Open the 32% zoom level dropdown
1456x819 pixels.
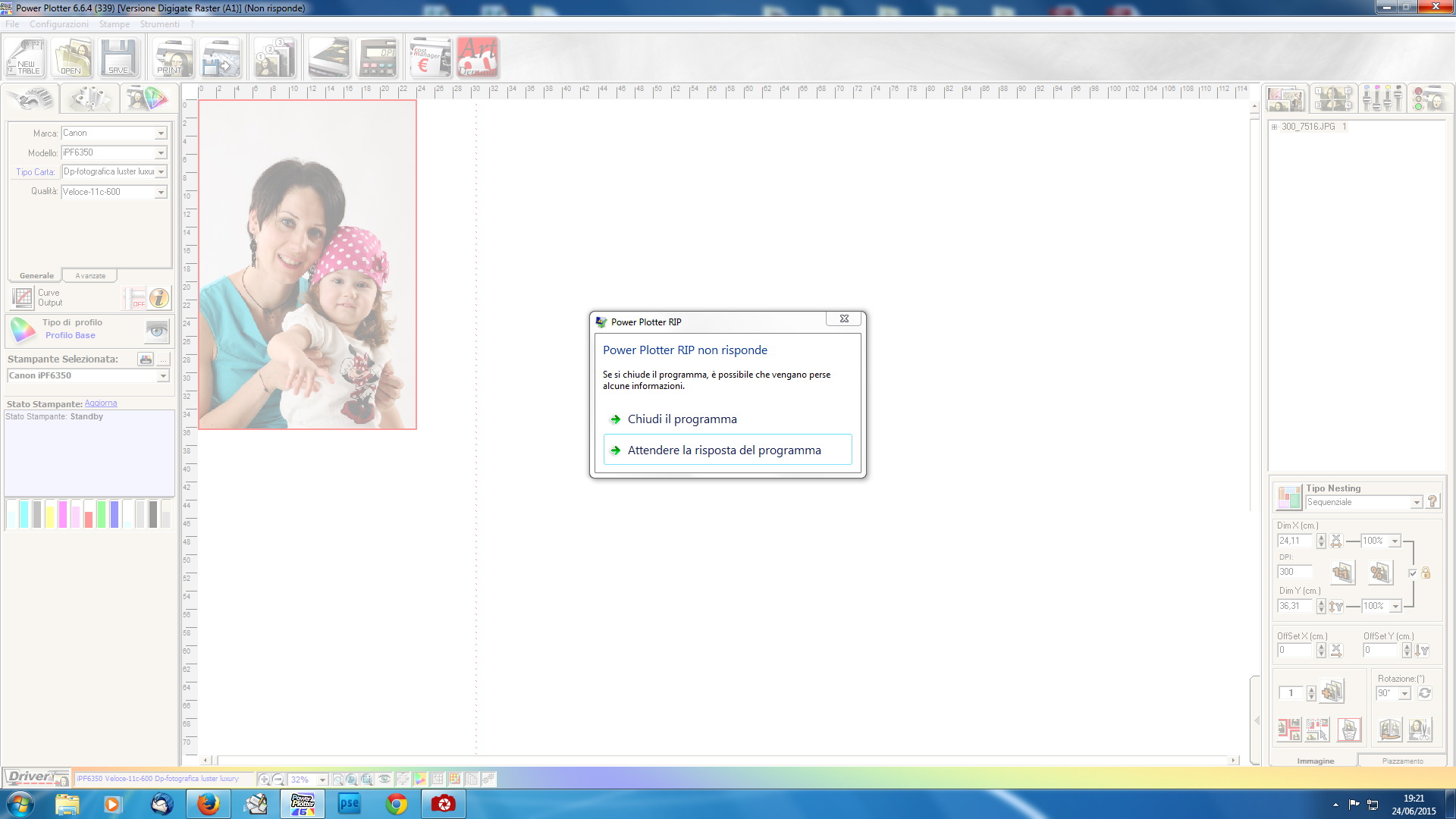(322, 780)
